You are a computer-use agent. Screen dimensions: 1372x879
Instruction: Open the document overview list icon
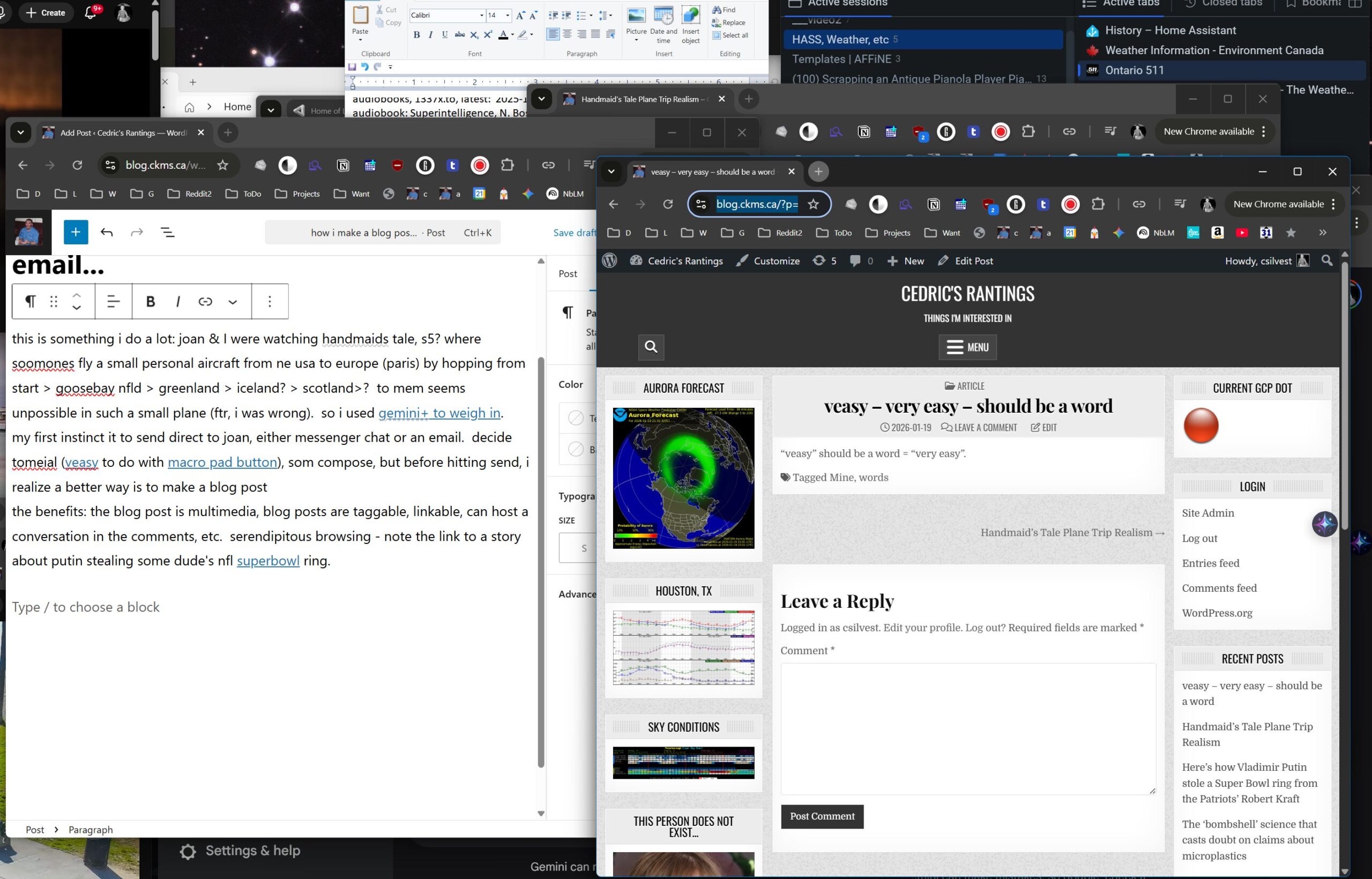(x=167, y=232)
